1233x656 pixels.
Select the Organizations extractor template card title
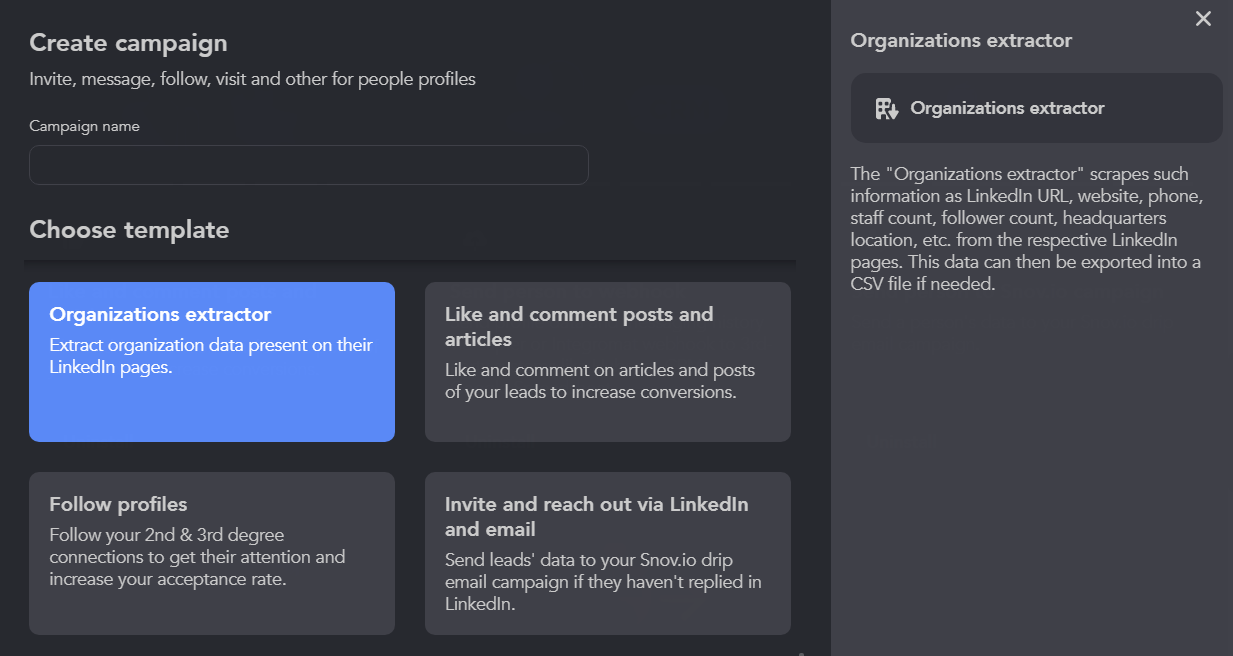(160, 314)
